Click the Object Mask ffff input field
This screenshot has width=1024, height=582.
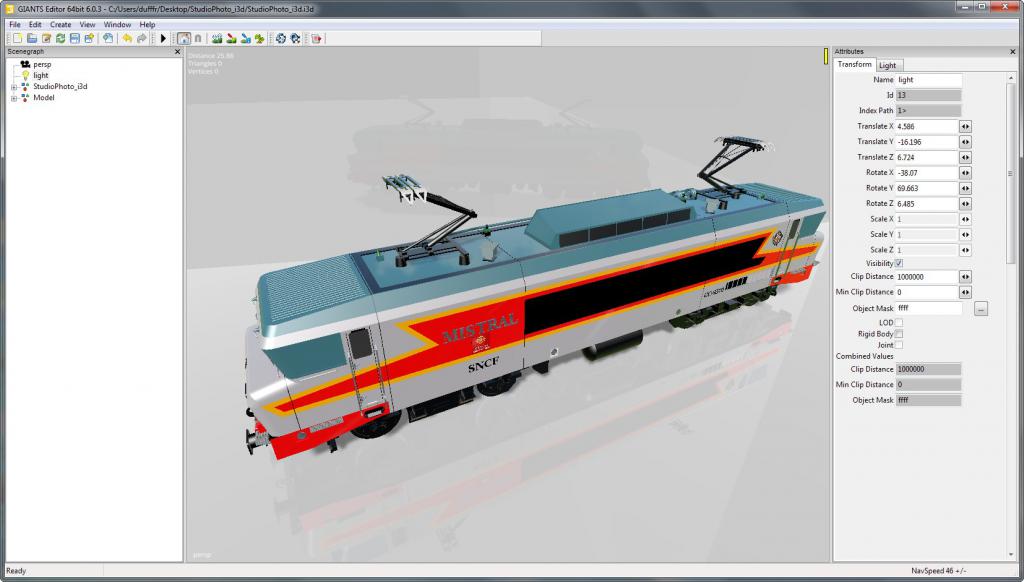(x=928, y=308)
